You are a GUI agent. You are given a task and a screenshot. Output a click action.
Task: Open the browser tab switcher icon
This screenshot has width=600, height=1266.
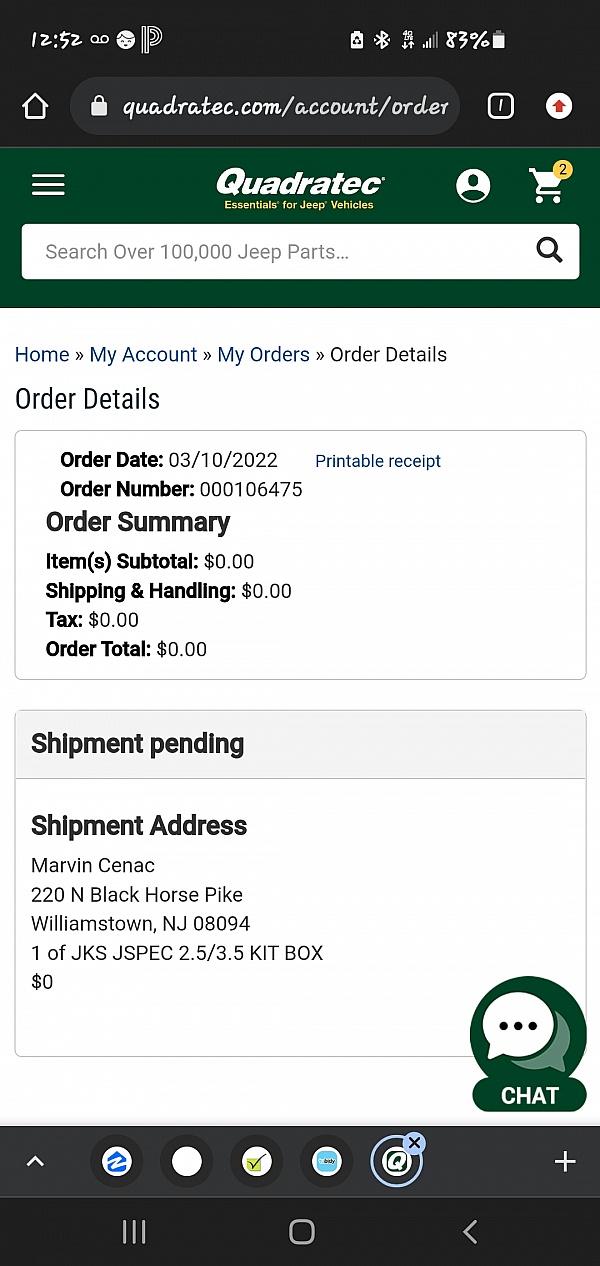click(x=500, y=106)
